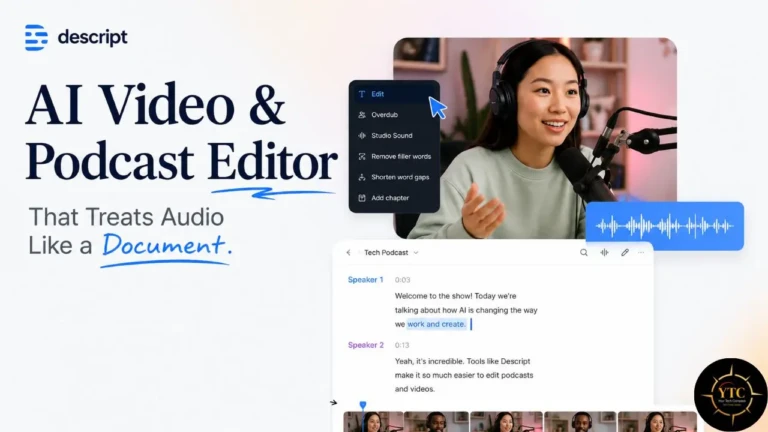Screen dimensions: 768x432
Task: Click the Edit text cursor icon
Action: (361, 94)
